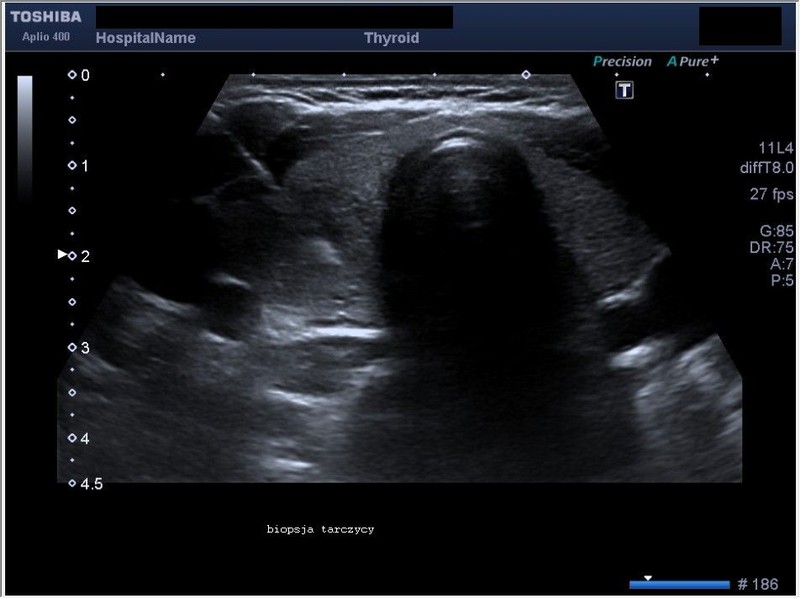Click the focus position arrow at depth 2
Viewport: 800px width, 598px height.
click(x=62, y=254)
